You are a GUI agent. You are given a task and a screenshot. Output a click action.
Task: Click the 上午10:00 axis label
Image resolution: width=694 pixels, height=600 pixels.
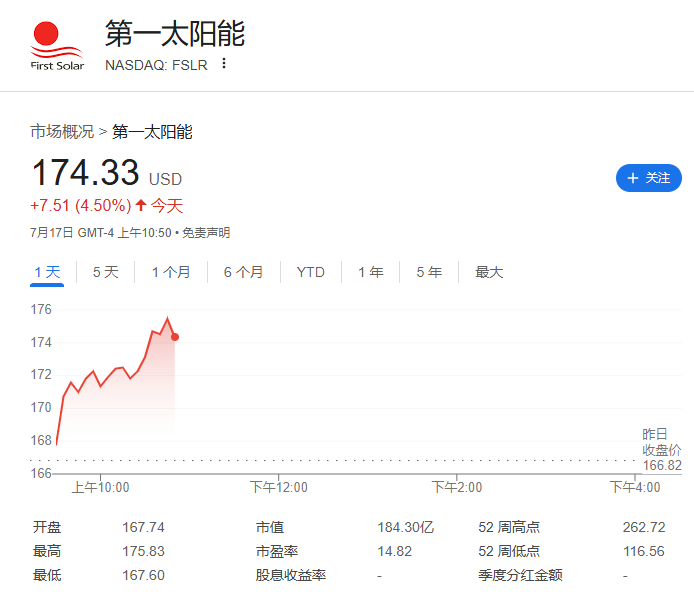click(100, 487)
